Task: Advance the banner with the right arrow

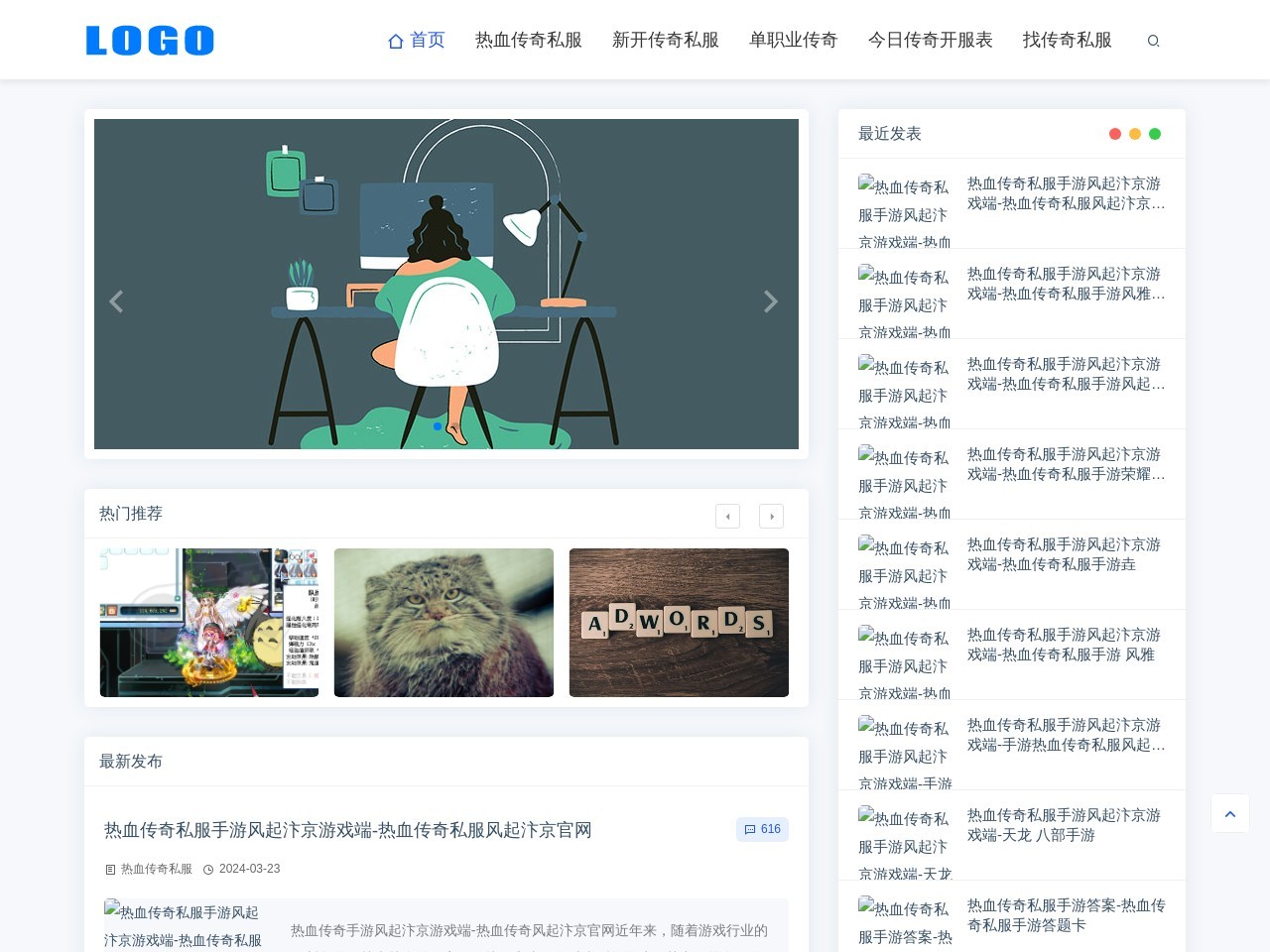Action: [771, 301]
